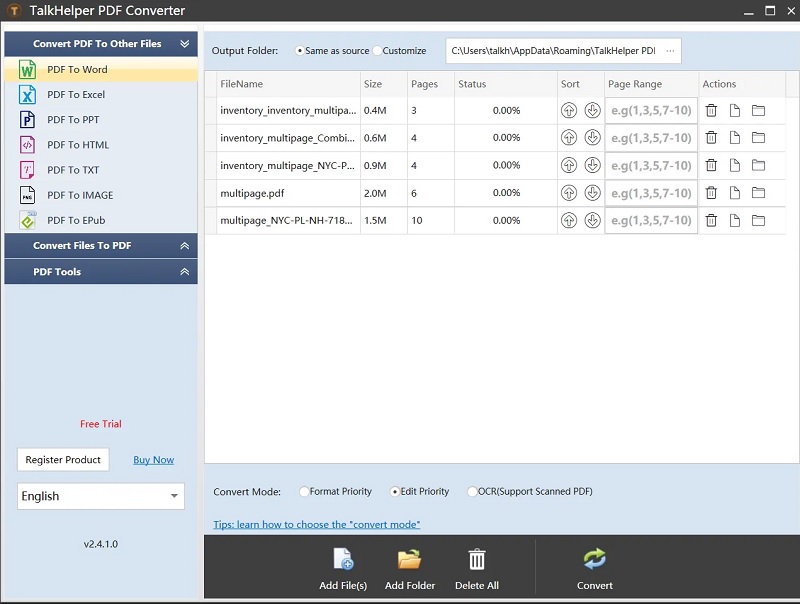Open folder of inventory_multipage_NYC-P file
800x604 pixels.
pos(759,165)
